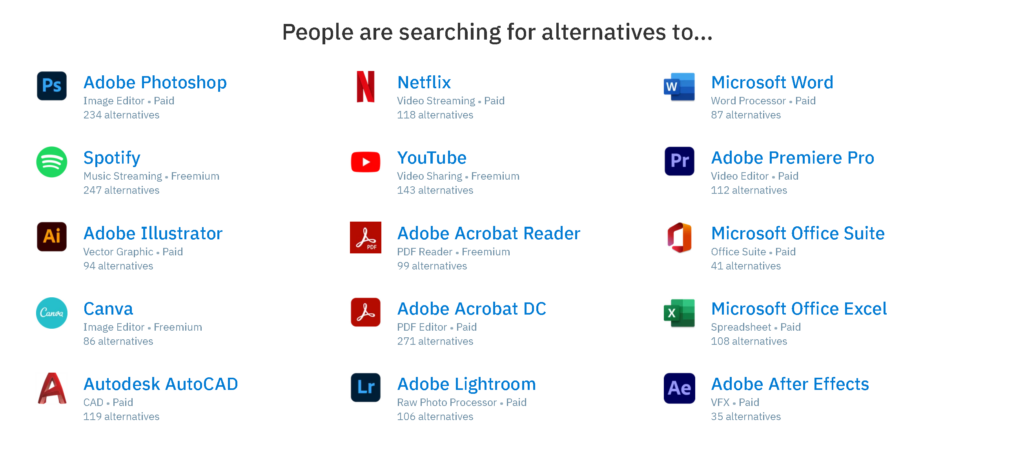The width and height of the screenshot is (1024, 455).
Task: Open the Autodesk AutoCAD title link
Action: (x=161, y=384)
